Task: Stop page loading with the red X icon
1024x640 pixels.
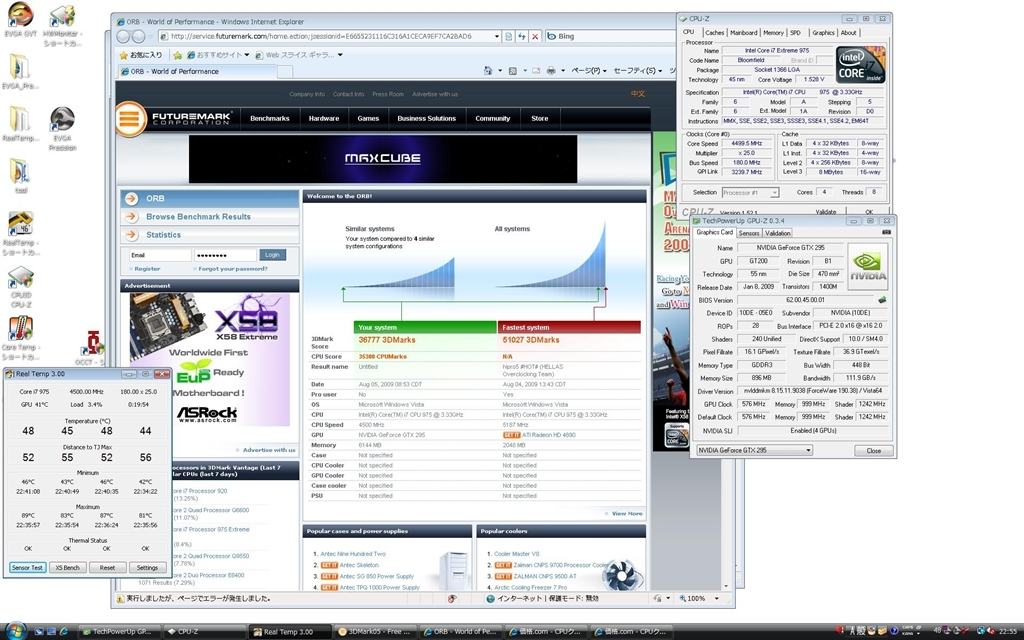Action: pyautogui.click(x=535, y=37)
